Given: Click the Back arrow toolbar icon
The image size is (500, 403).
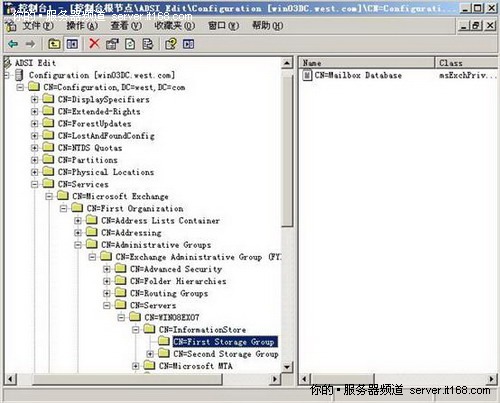Looking at the screenshot, I should pyautogui.click(x=13, y=44).
